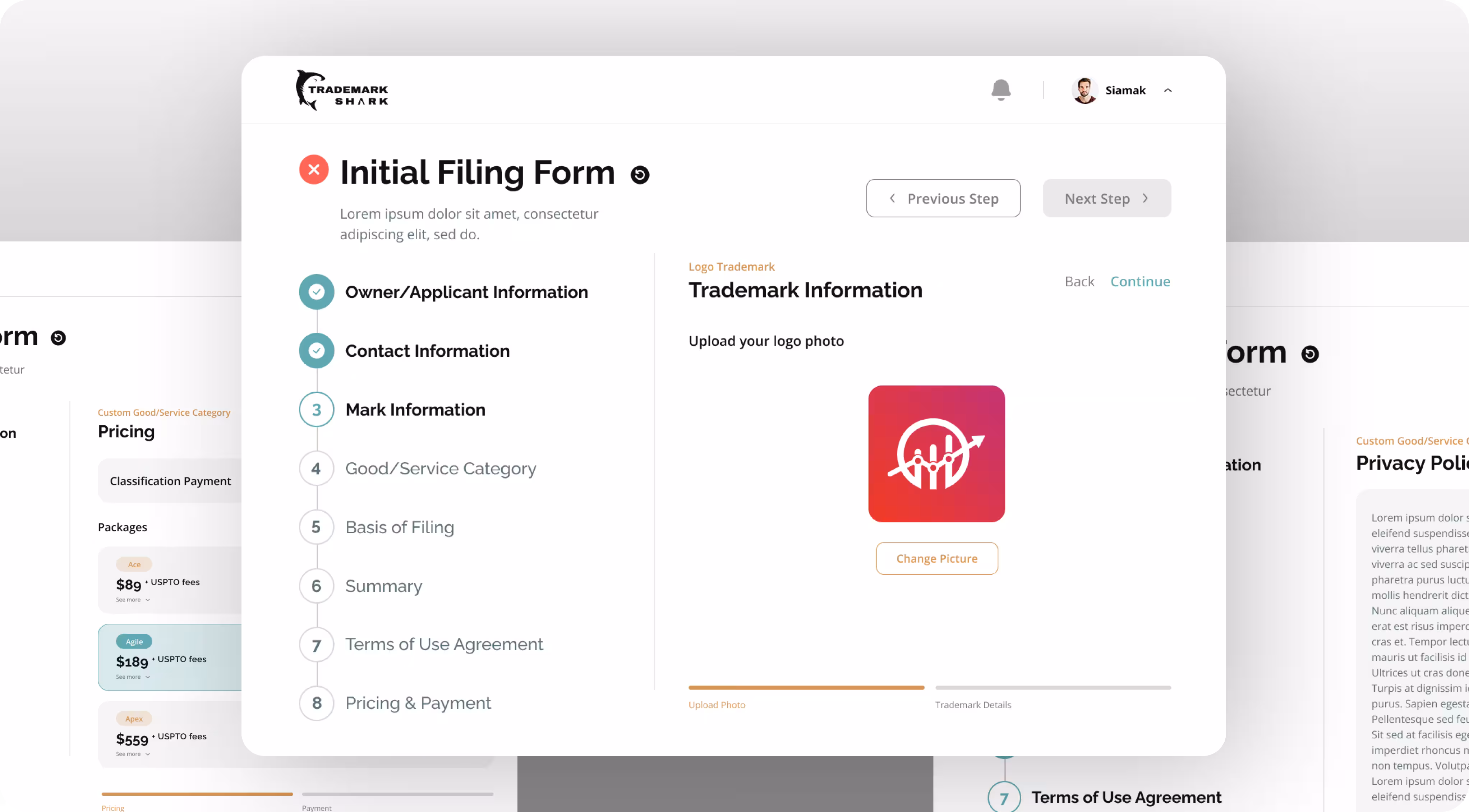
Task: Expand See more under Ace package
Action: pos(132,600)
